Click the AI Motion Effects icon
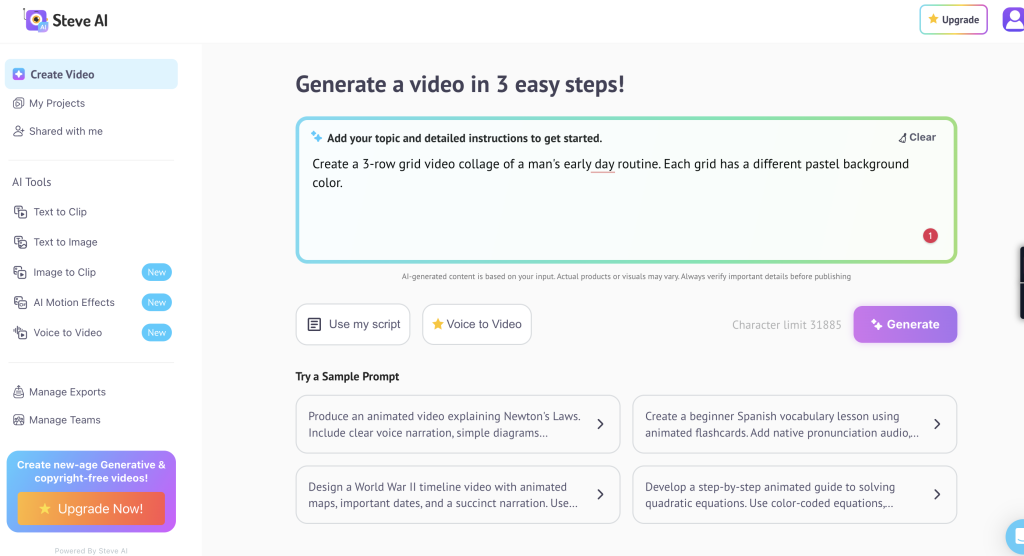This screenshot has width=1024, height=556. (20, 303)
